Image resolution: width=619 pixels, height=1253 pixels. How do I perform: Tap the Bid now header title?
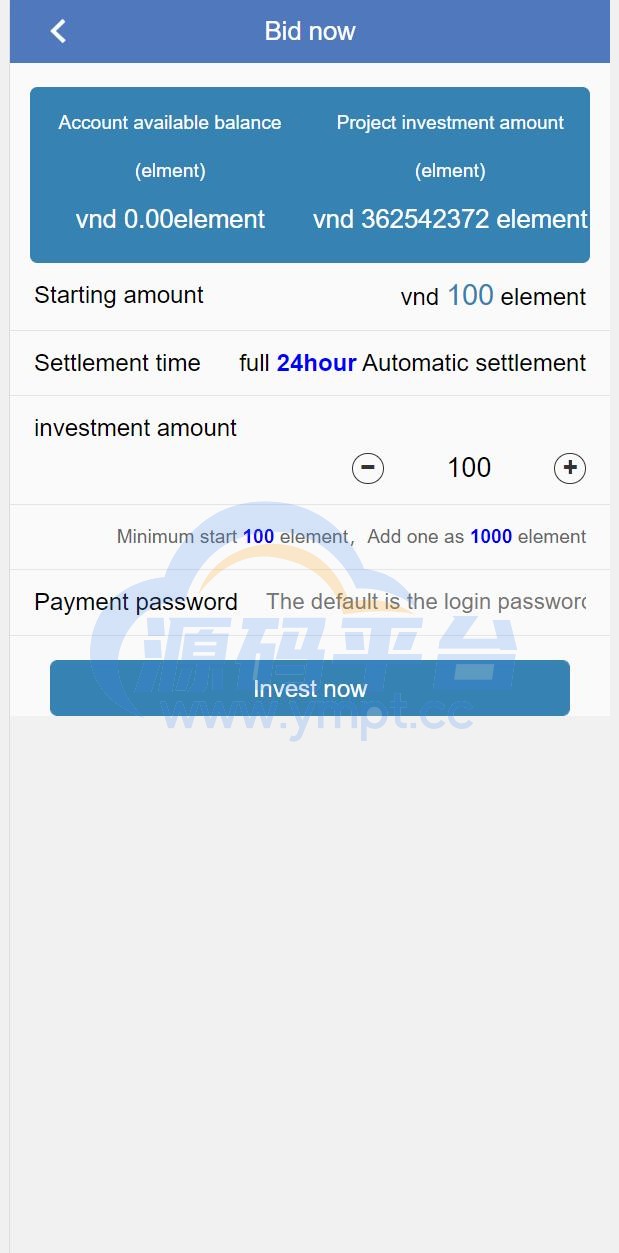[310, 31]
